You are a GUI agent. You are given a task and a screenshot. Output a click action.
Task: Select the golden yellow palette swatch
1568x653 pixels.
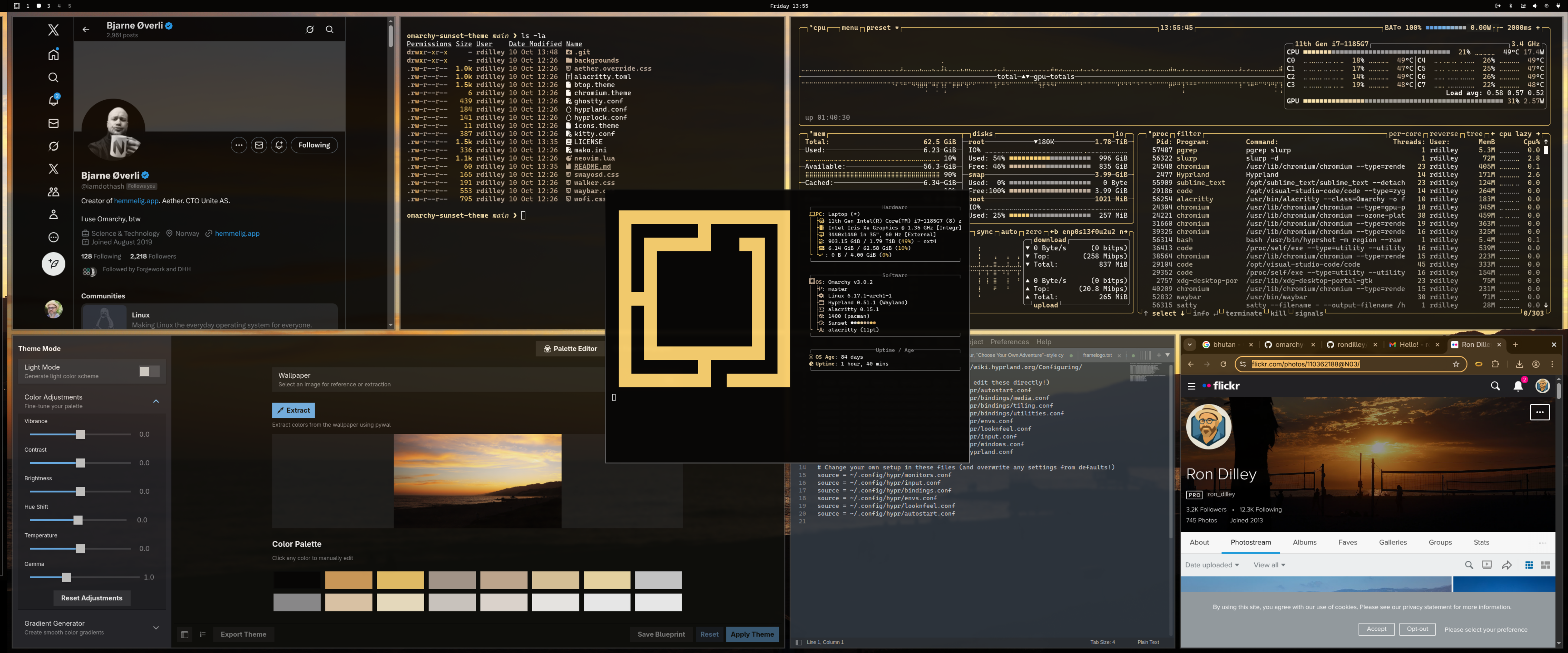[400, 580]
